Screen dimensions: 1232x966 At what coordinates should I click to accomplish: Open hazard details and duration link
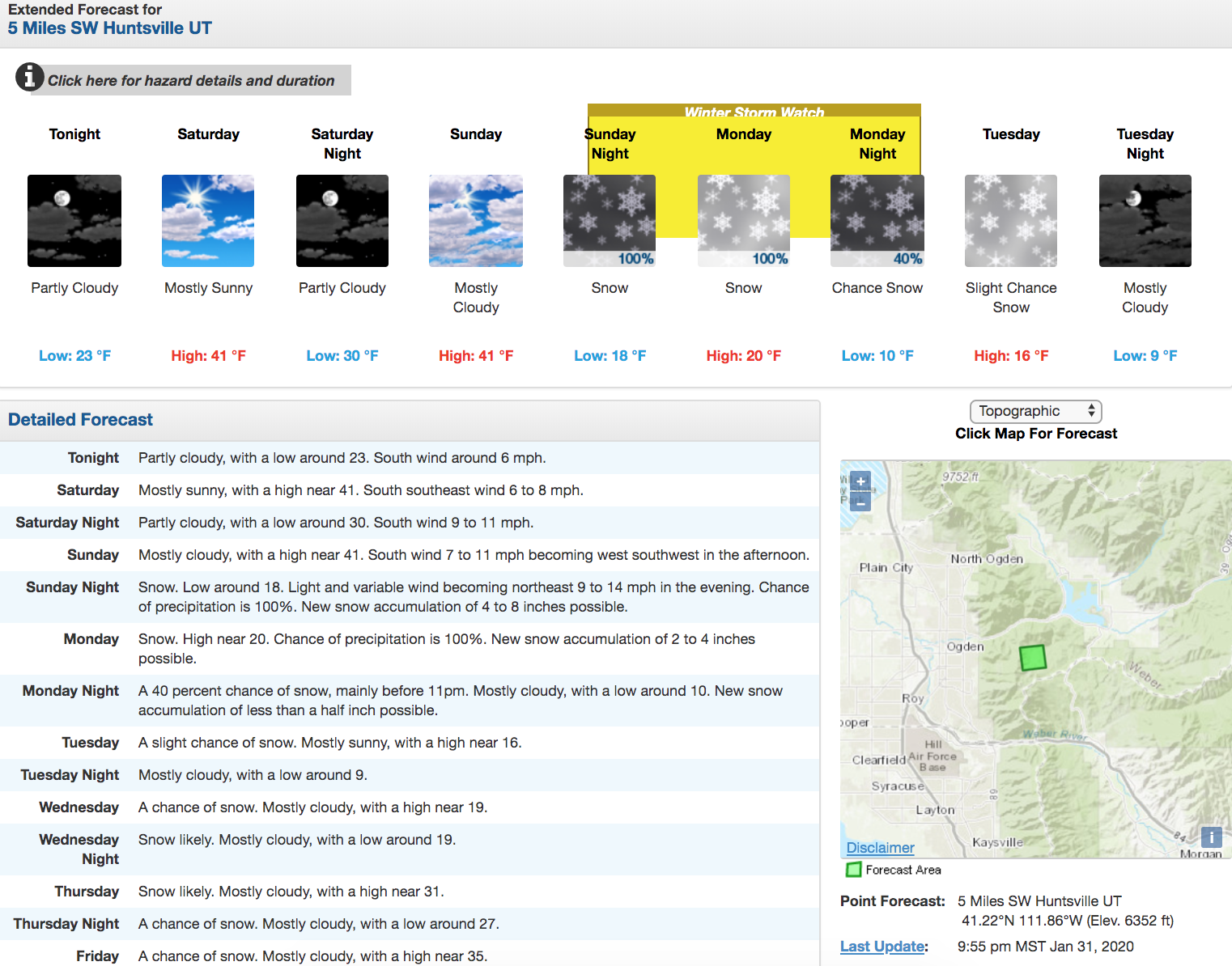point(191,81)
